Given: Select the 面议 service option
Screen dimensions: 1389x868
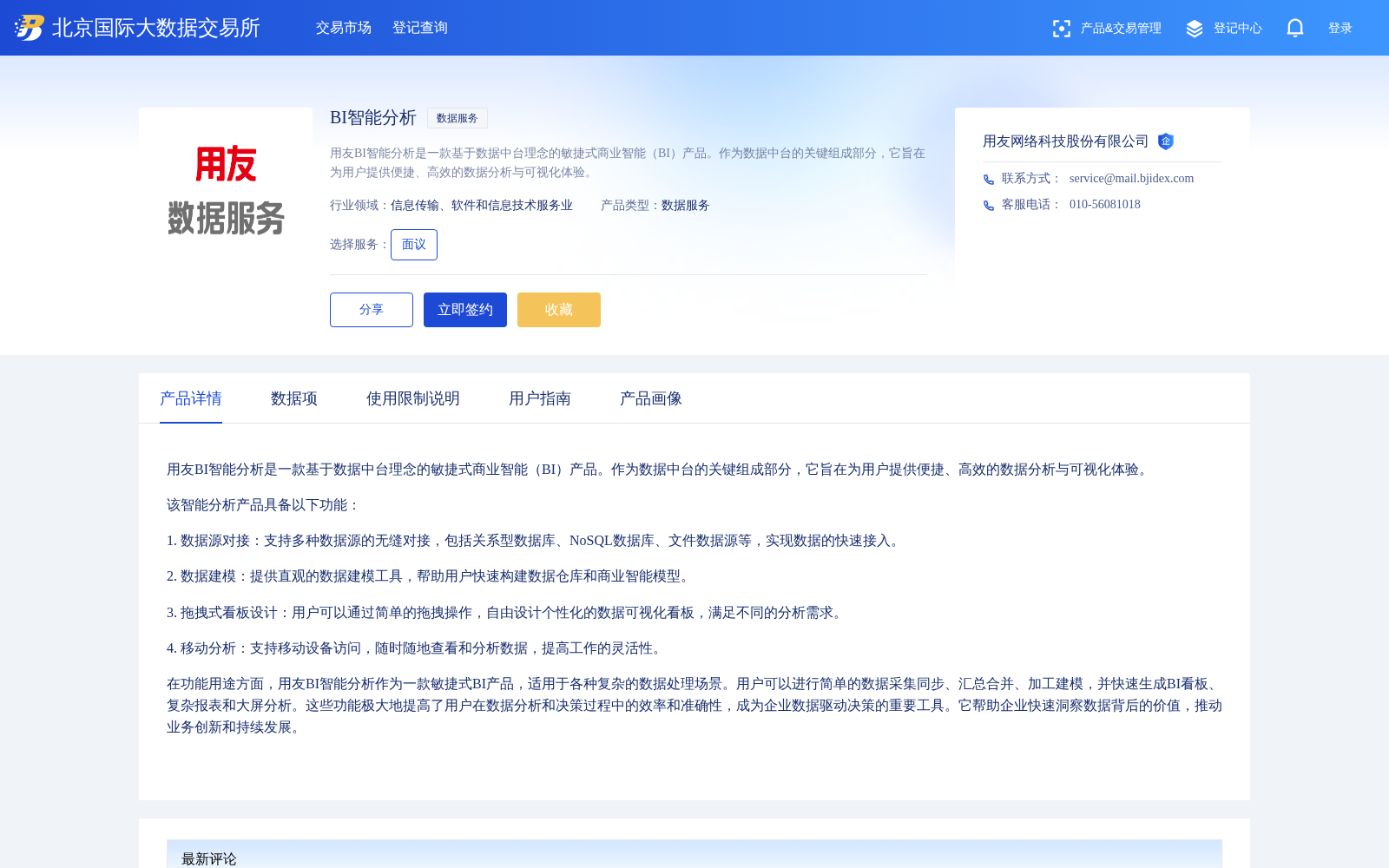Looking at the screenshot, I should (414, 245).
